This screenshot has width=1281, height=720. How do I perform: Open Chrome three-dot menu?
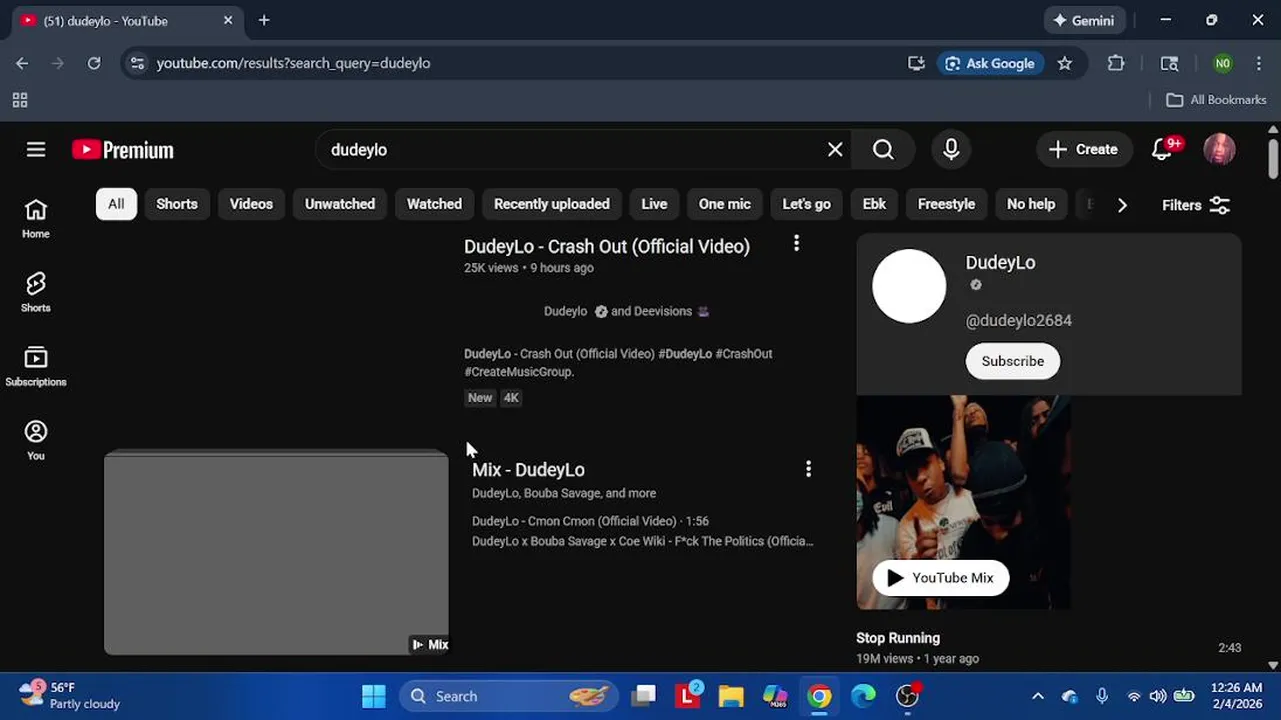(x=1259, y=63)
